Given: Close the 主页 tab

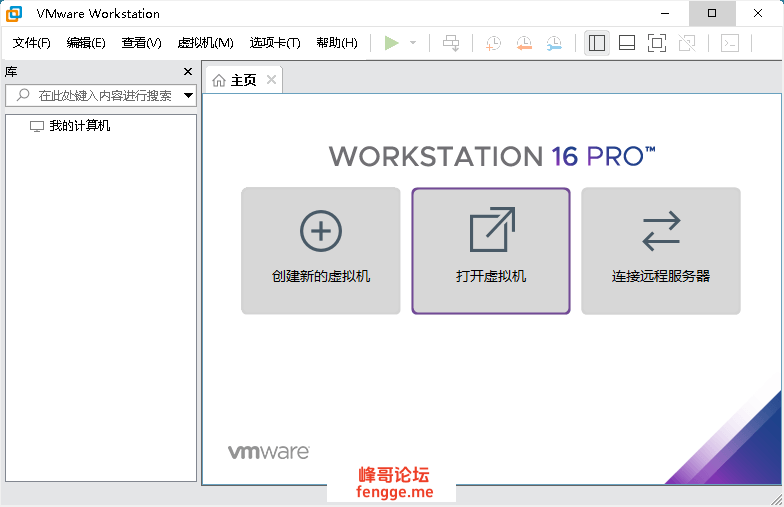Looking at the screenshot, I should [272, 80].
